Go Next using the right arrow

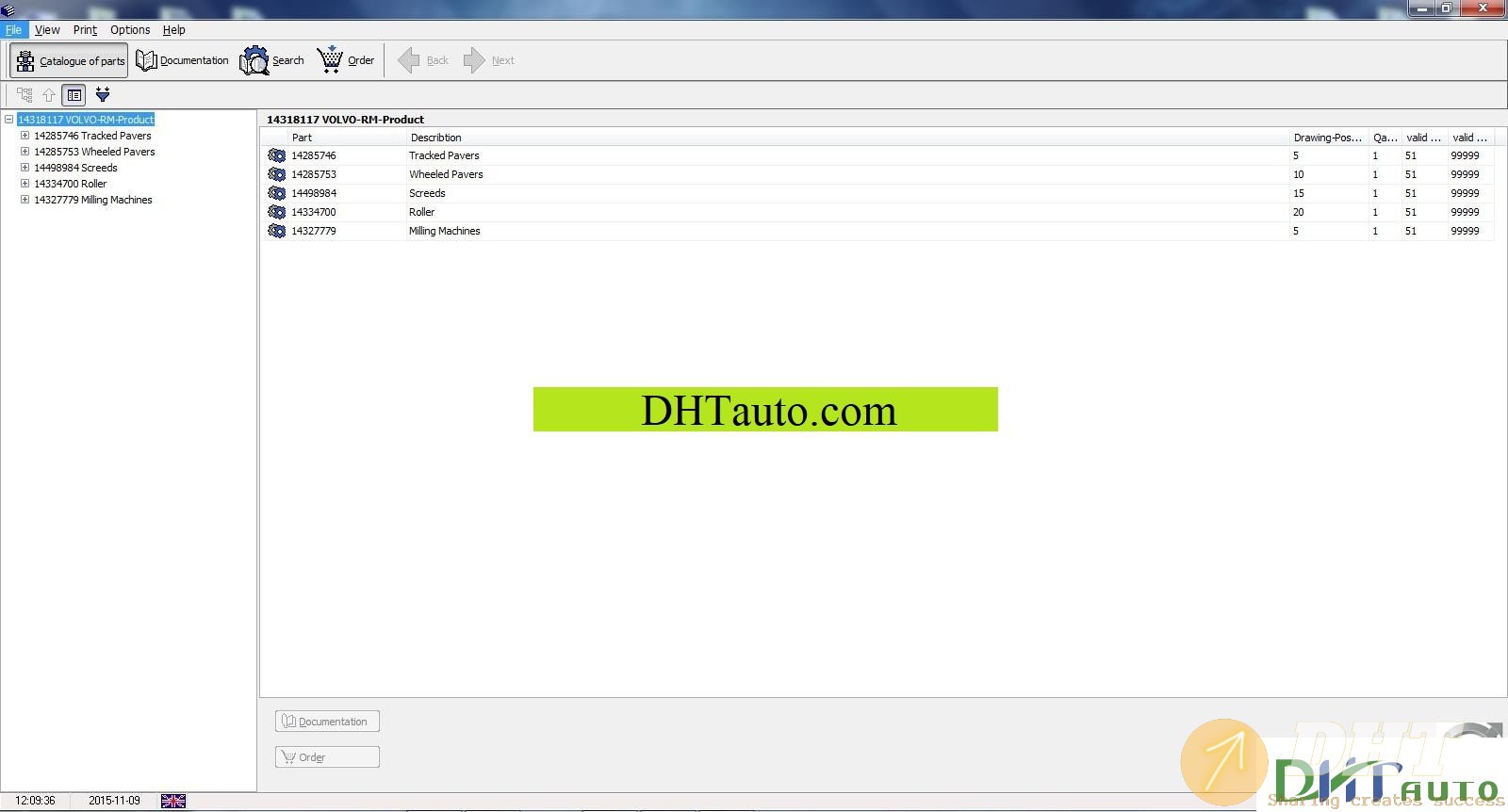click(x=489, y=60)
